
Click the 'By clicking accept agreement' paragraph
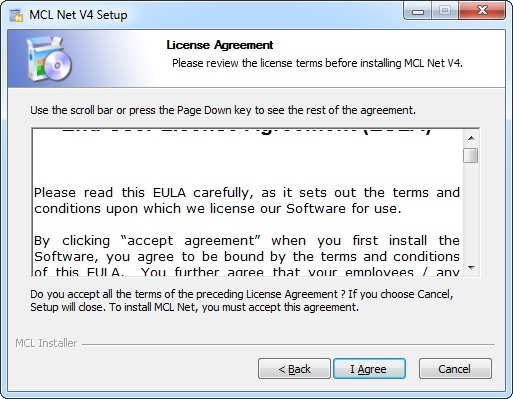[x=247, y=256]
